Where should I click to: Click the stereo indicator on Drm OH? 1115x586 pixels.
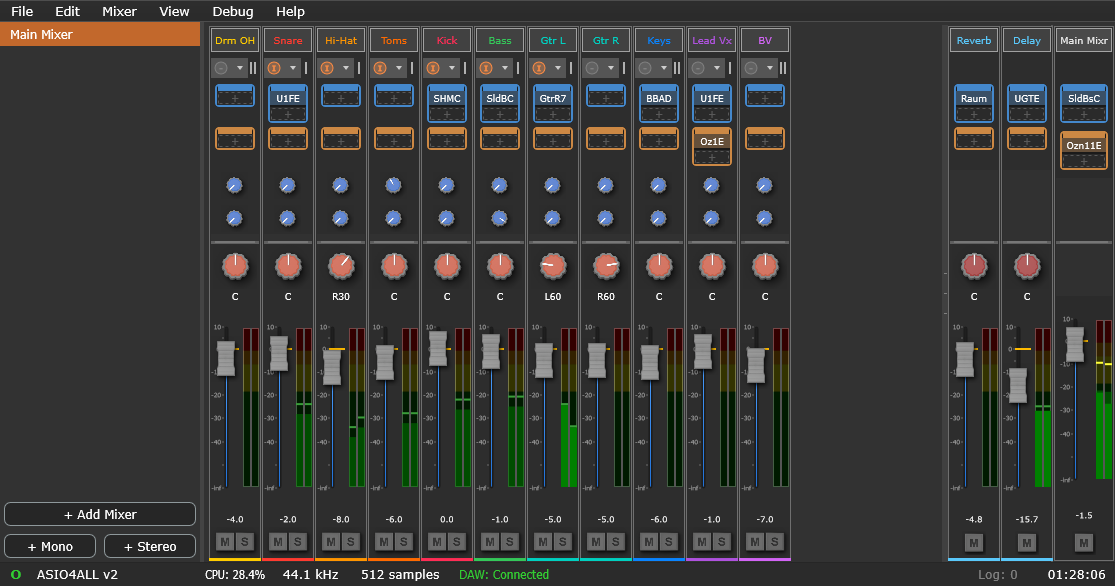(253, 68)
